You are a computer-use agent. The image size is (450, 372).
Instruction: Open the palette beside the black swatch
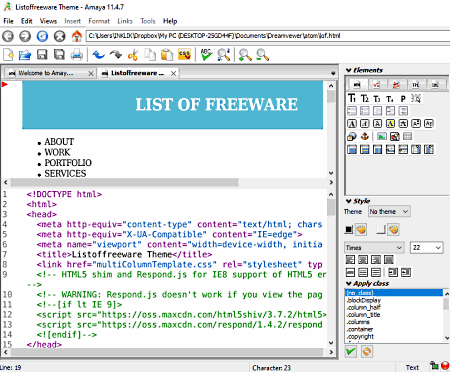pos(361,230)
